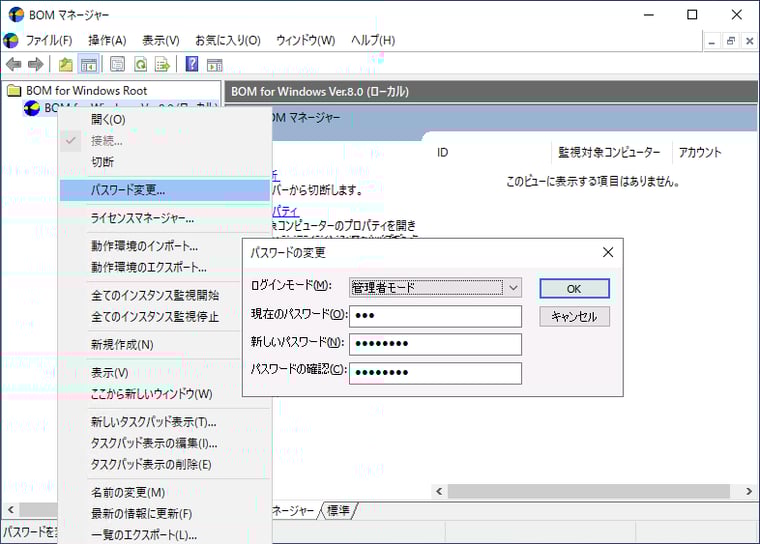Screen dimensions: 760x544
Task: Open the 操作(A) menu
Action: (x=107, y=40)
